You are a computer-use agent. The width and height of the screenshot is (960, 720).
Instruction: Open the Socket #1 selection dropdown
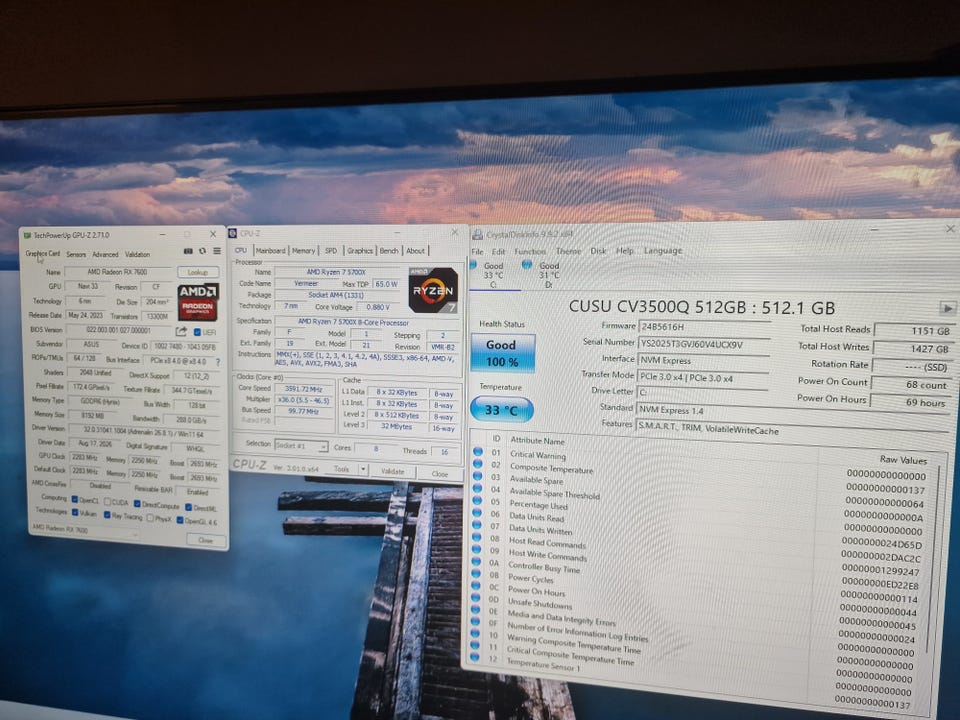pos(301,446)
